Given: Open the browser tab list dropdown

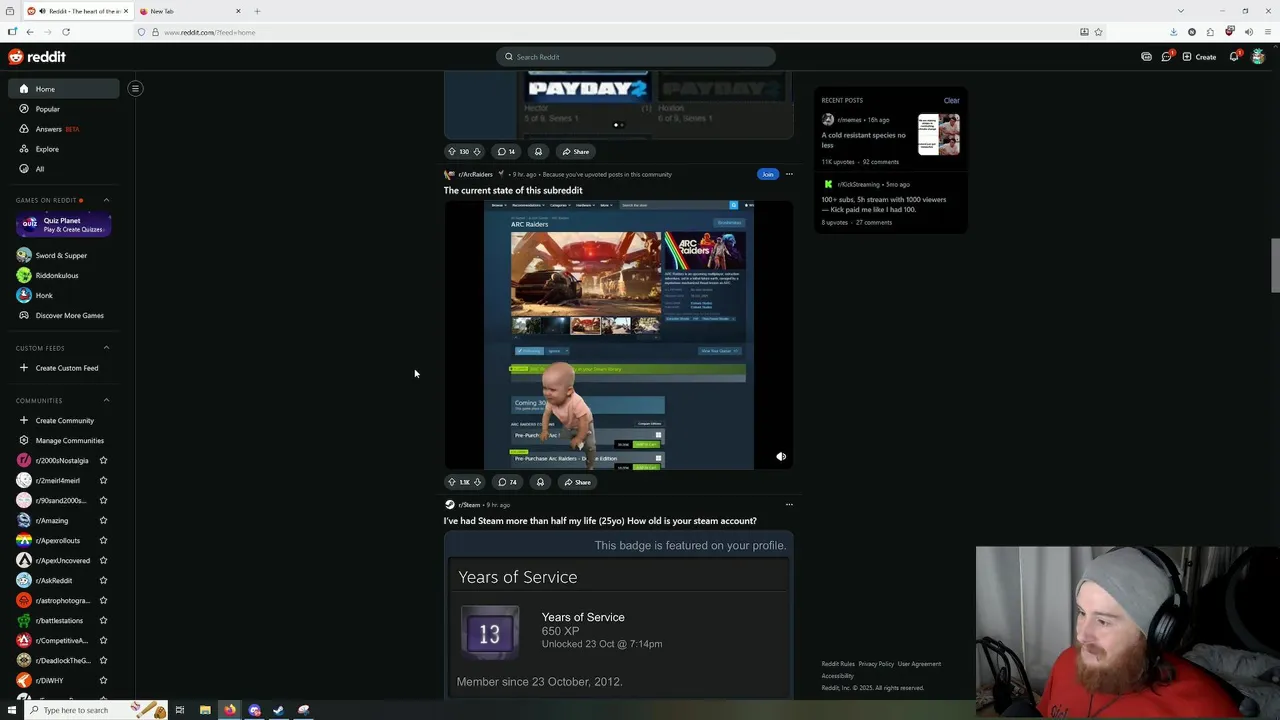Looking at the screenshot, I should click(1181, 11).
